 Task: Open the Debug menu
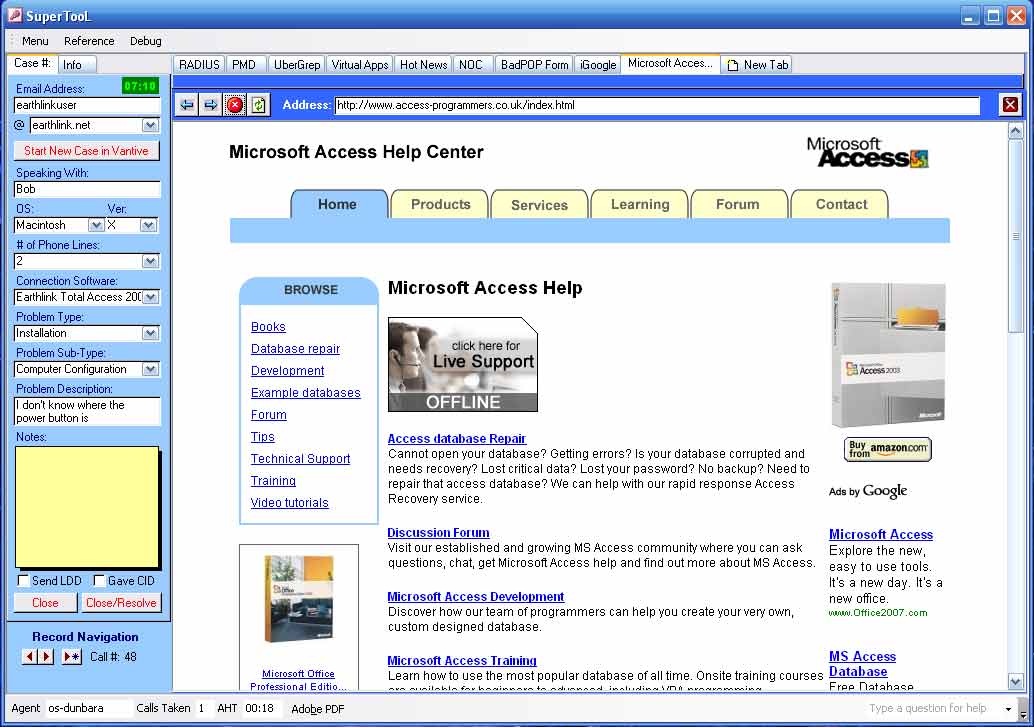coord(146,41)
